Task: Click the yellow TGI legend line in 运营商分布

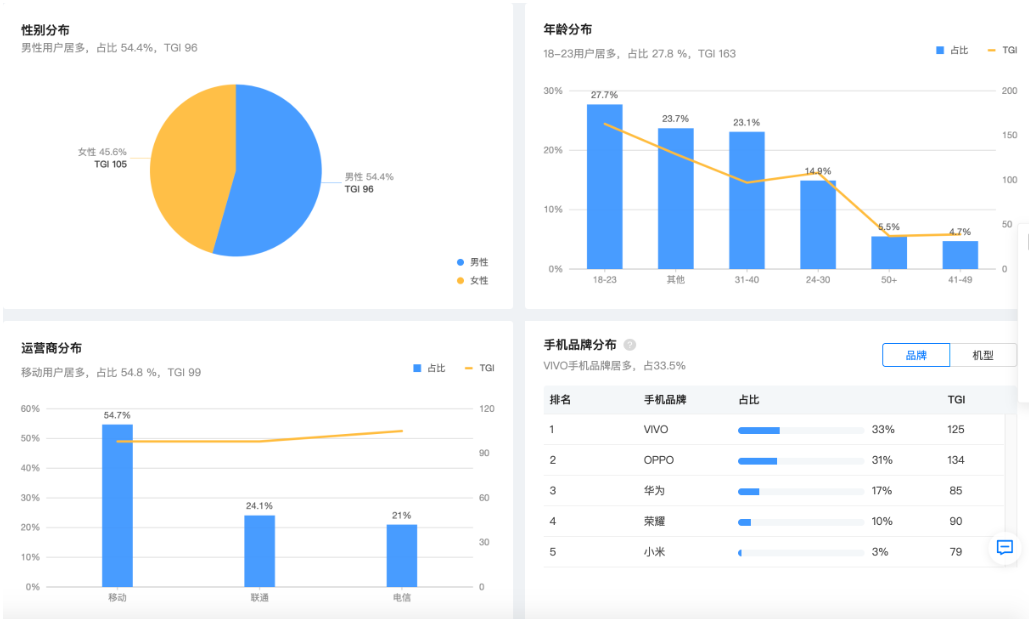Action: click(x=468, y=368)
